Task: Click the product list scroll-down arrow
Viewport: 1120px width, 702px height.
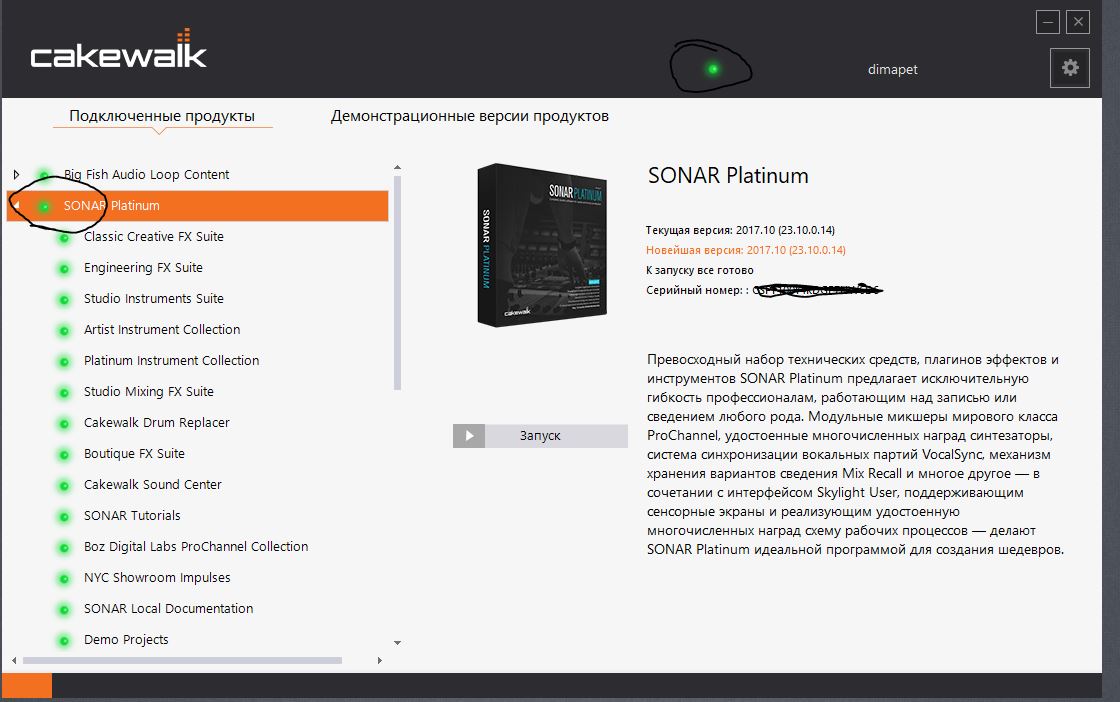Action: point(398,643)
